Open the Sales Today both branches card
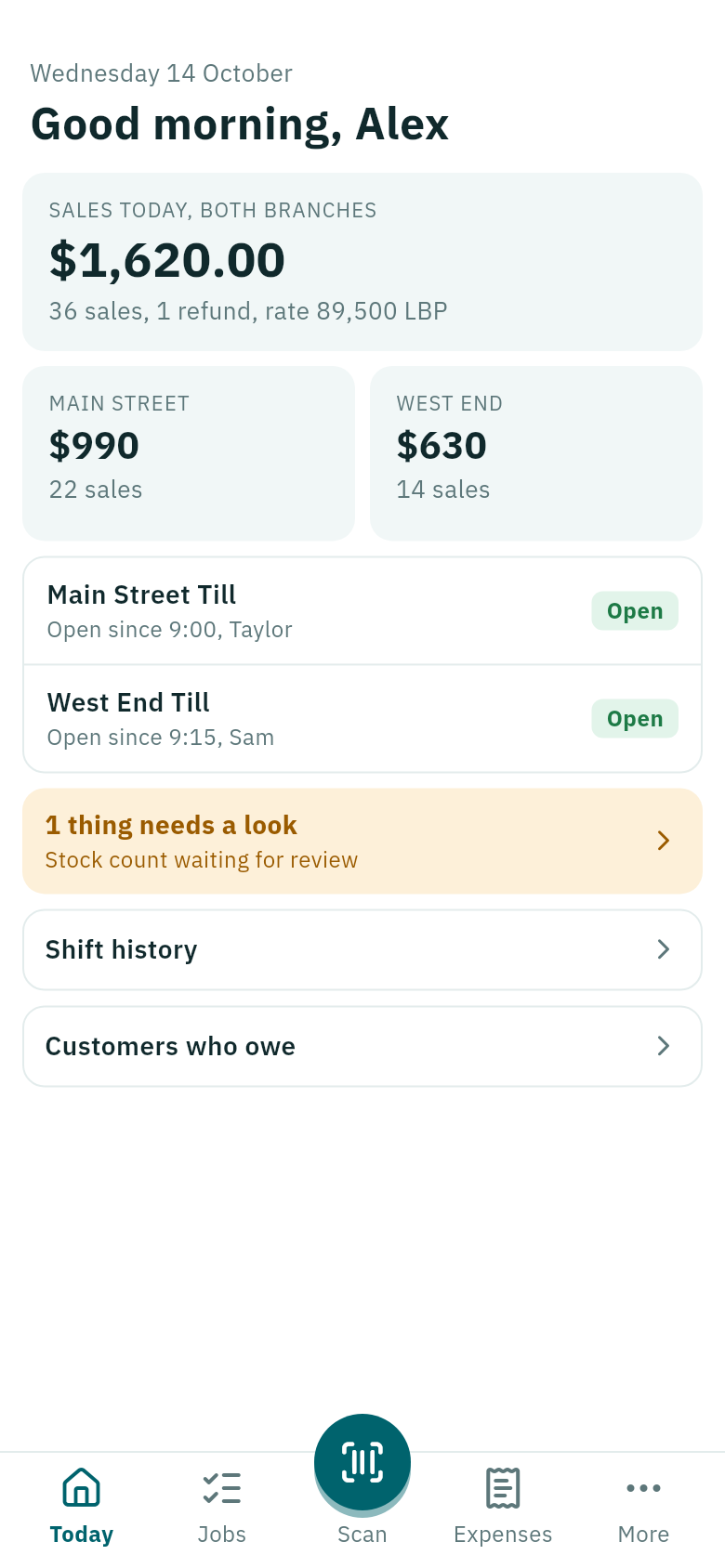This screenshot has width=725, height=1568. pyautogui.click(x=362, y=262)
